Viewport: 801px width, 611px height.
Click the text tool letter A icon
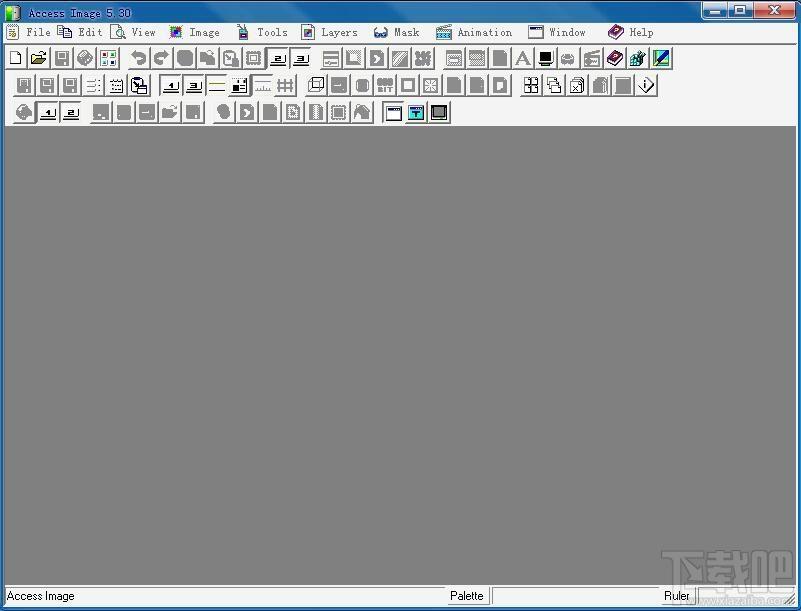point(523,58)
